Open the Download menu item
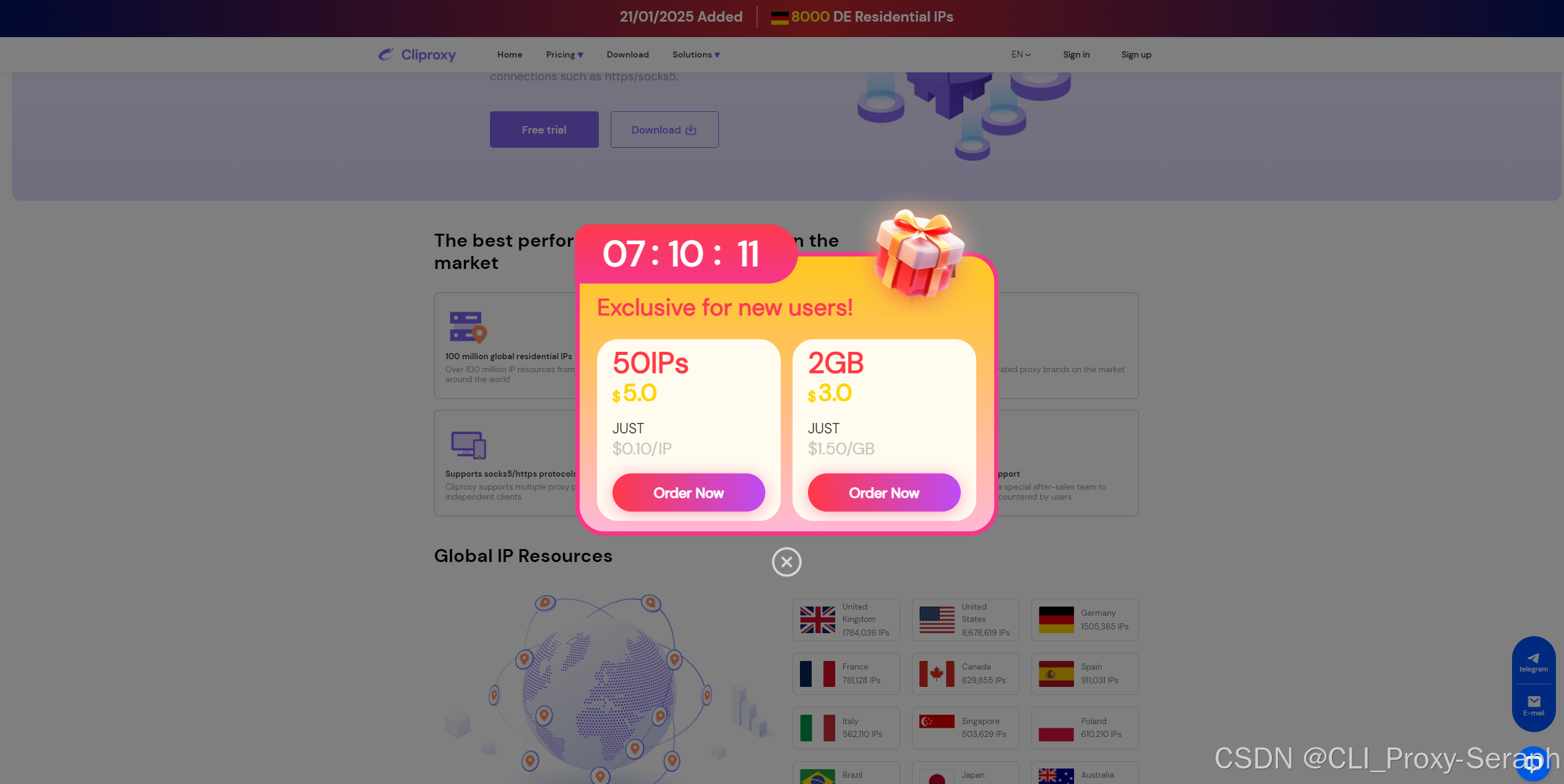Image resolution: width=1564 pixels, height=784 pixels. point(627,54)
